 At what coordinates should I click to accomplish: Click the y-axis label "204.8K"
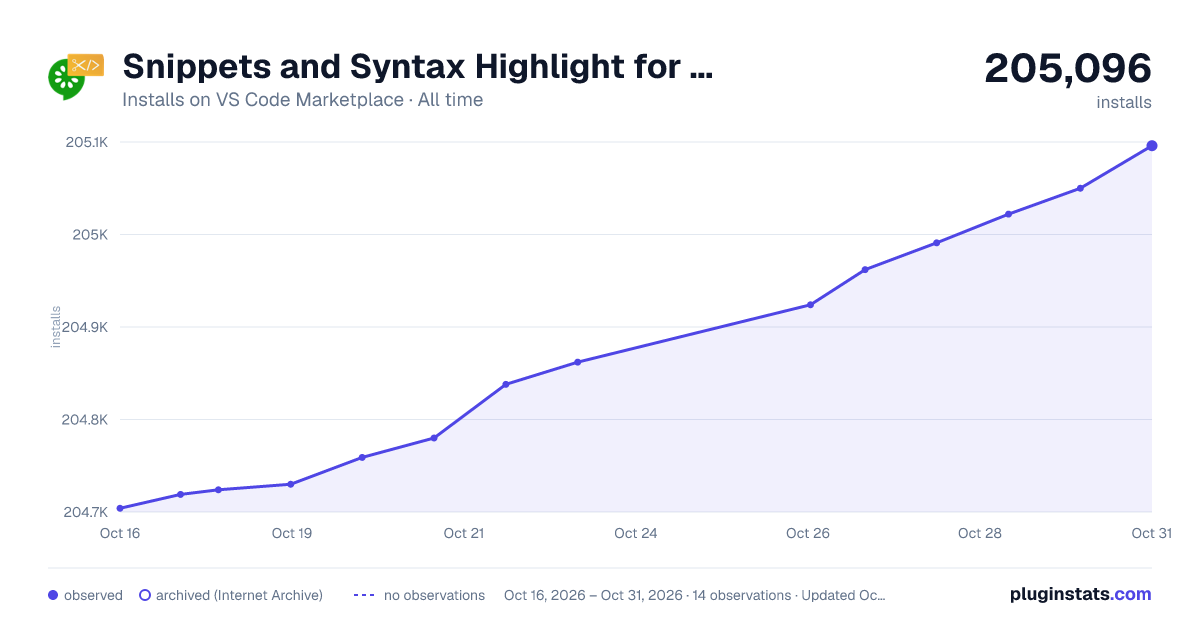click(85, 420)
